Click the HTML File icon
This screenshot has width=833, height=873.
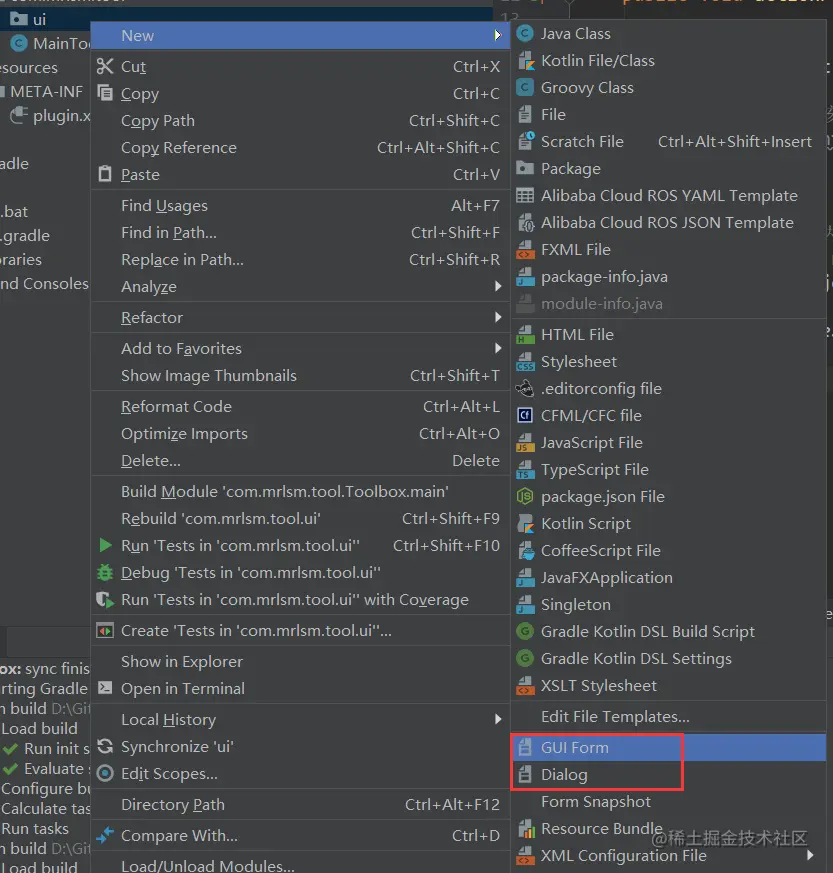[x=525, y=335]
